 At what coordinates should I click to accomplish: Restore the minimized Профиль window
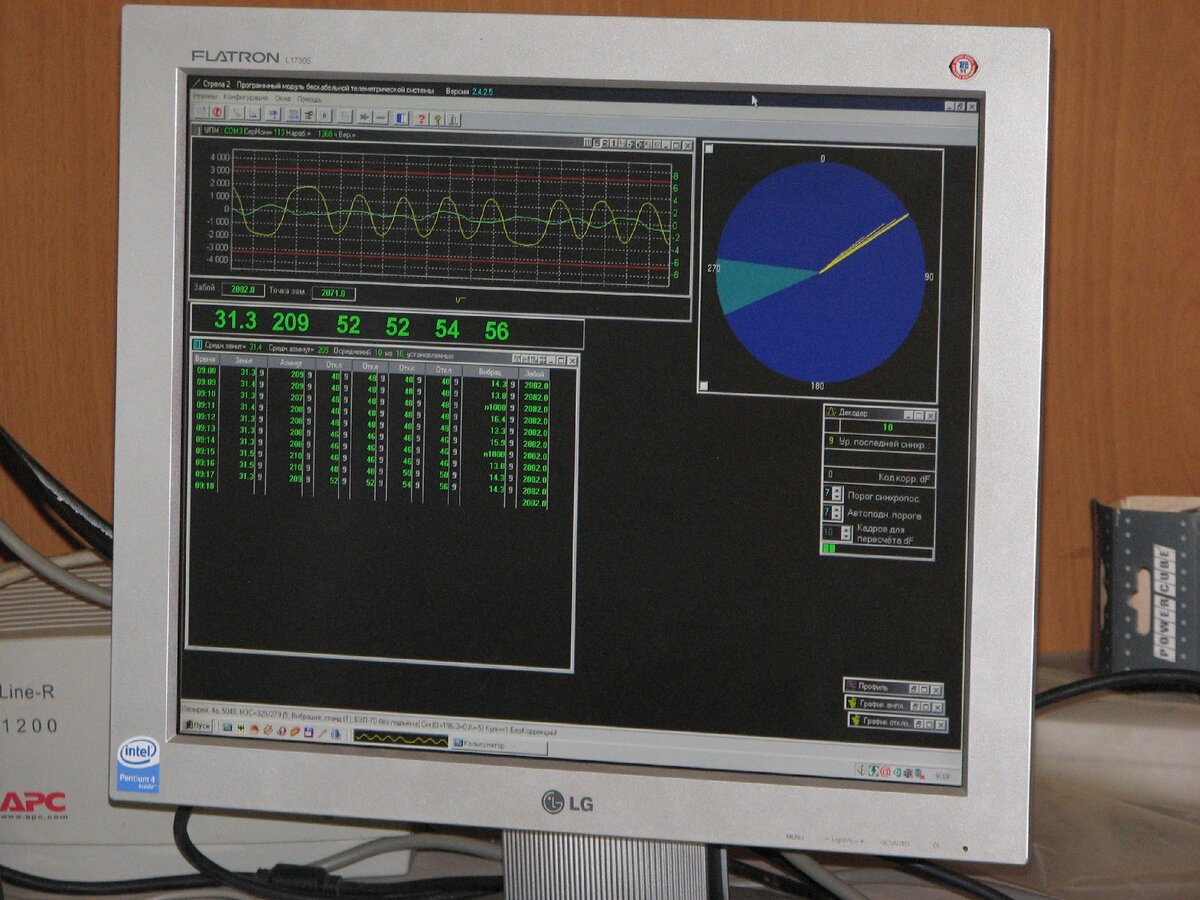894,688
